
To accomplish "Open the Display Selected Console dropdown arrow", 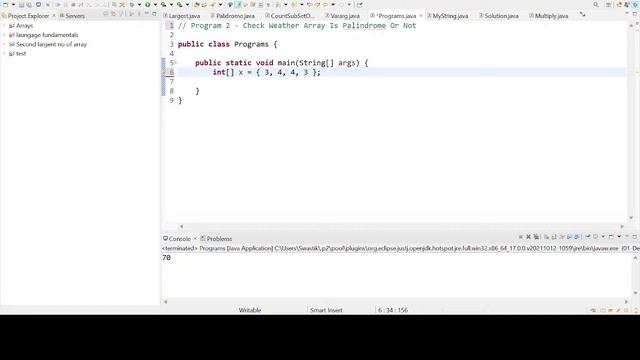I will click(x=603, y=237).
